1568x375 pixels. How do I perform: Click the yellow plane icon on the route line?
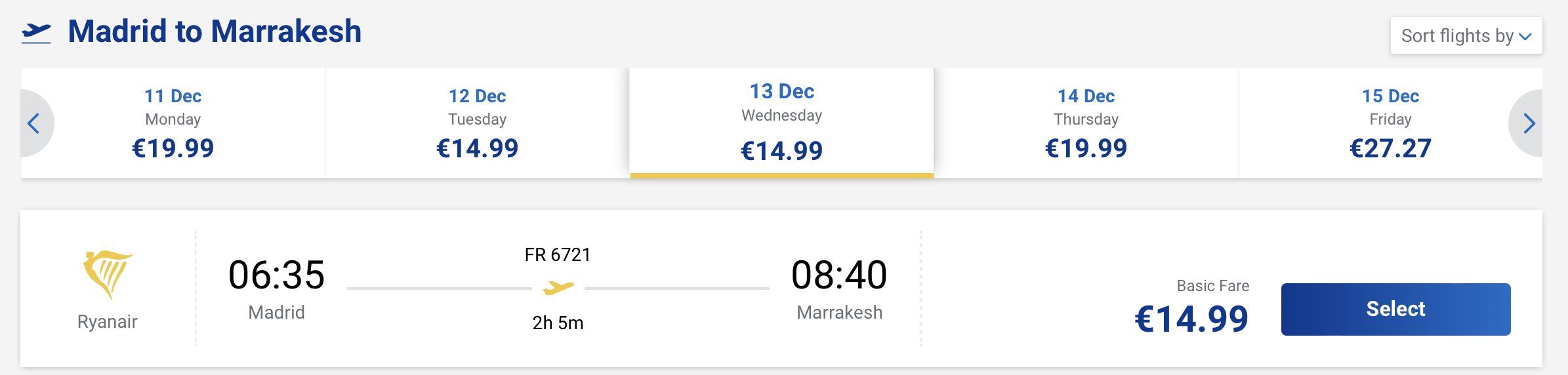[558, 287]
